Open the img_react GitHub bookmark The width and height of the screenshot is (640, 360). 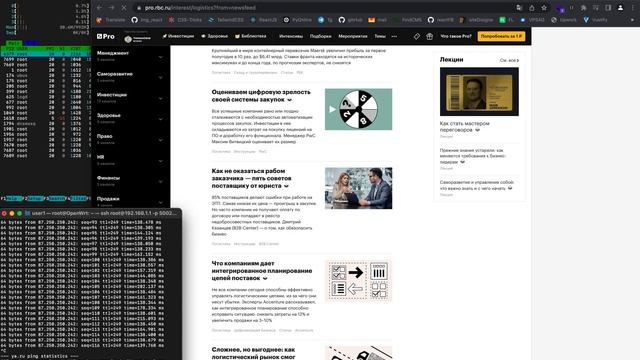(147, 20)
